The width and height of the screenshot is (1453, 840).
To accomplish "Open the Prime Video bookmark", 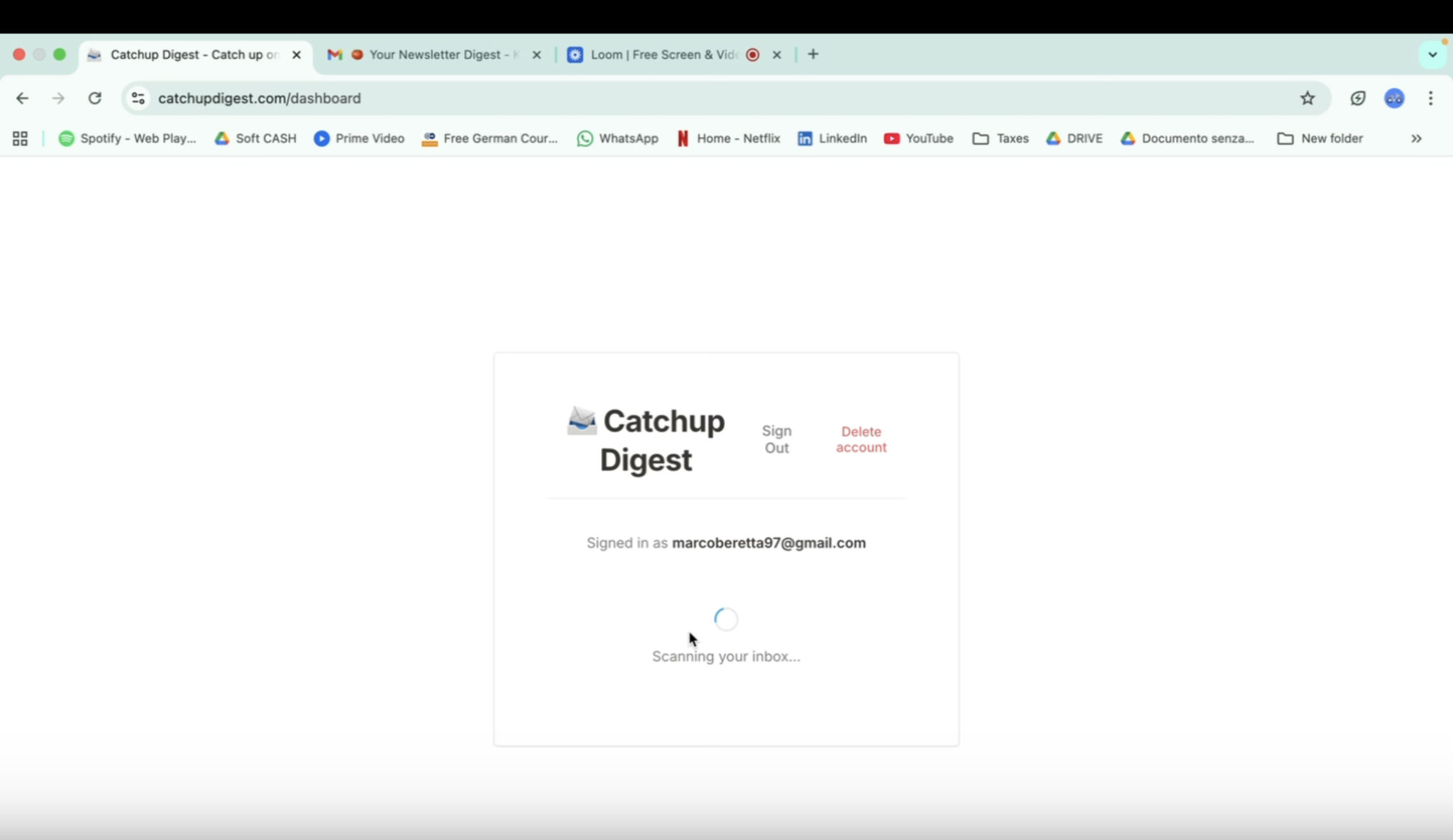I will tap(359, 138).
